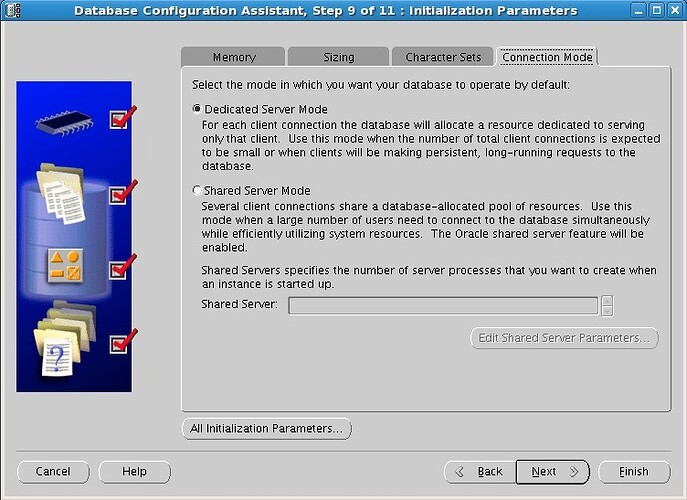Click the question mark document icon

point(58,357)
